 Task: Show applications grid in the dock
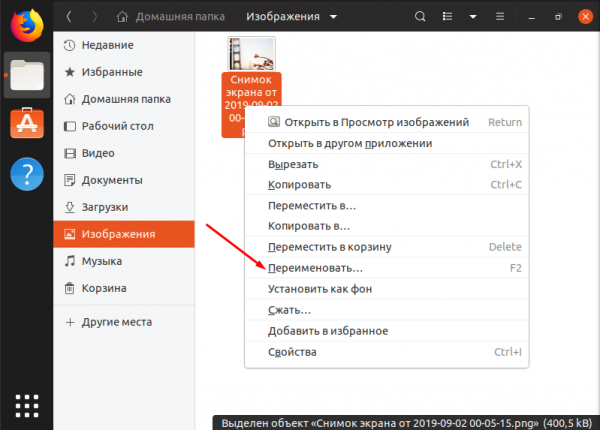(x=27, y=406)
